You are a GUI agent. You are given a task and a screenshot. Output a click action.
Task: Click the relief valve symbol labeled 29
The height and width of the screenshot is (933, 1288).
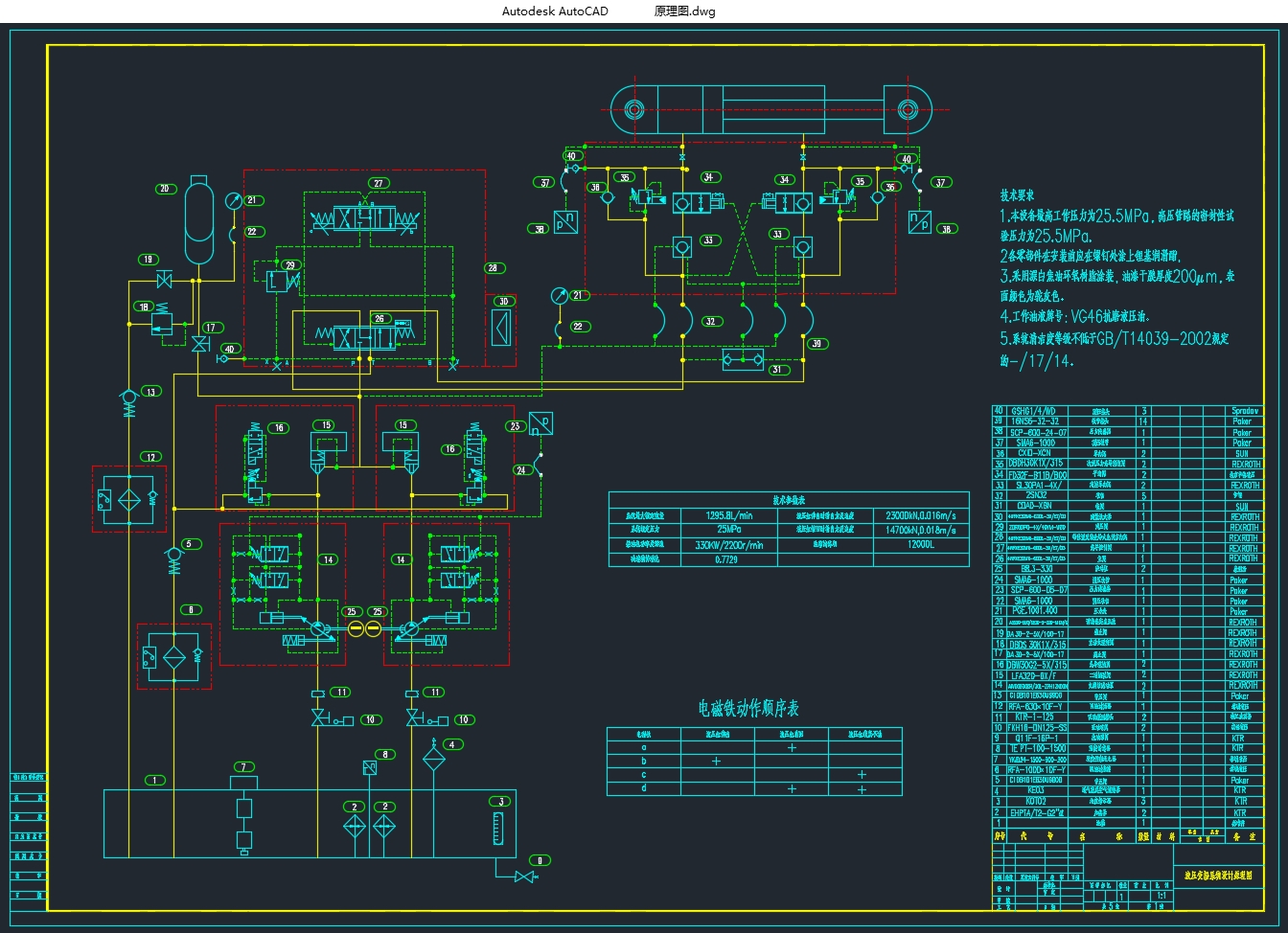tap(279, 282)
